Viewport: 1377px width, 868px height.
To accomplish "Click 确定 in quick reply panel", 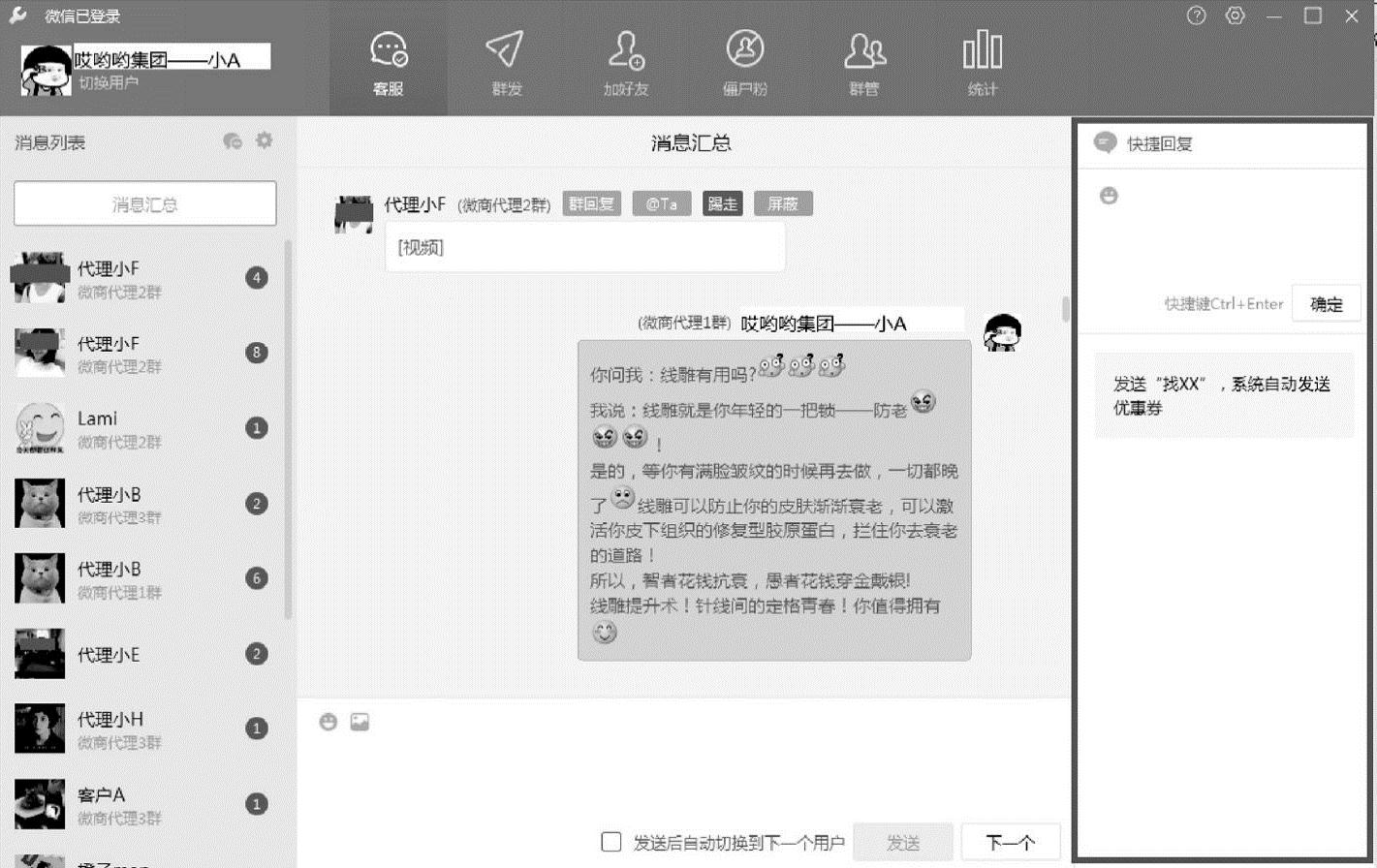I will coord(1327,304).
